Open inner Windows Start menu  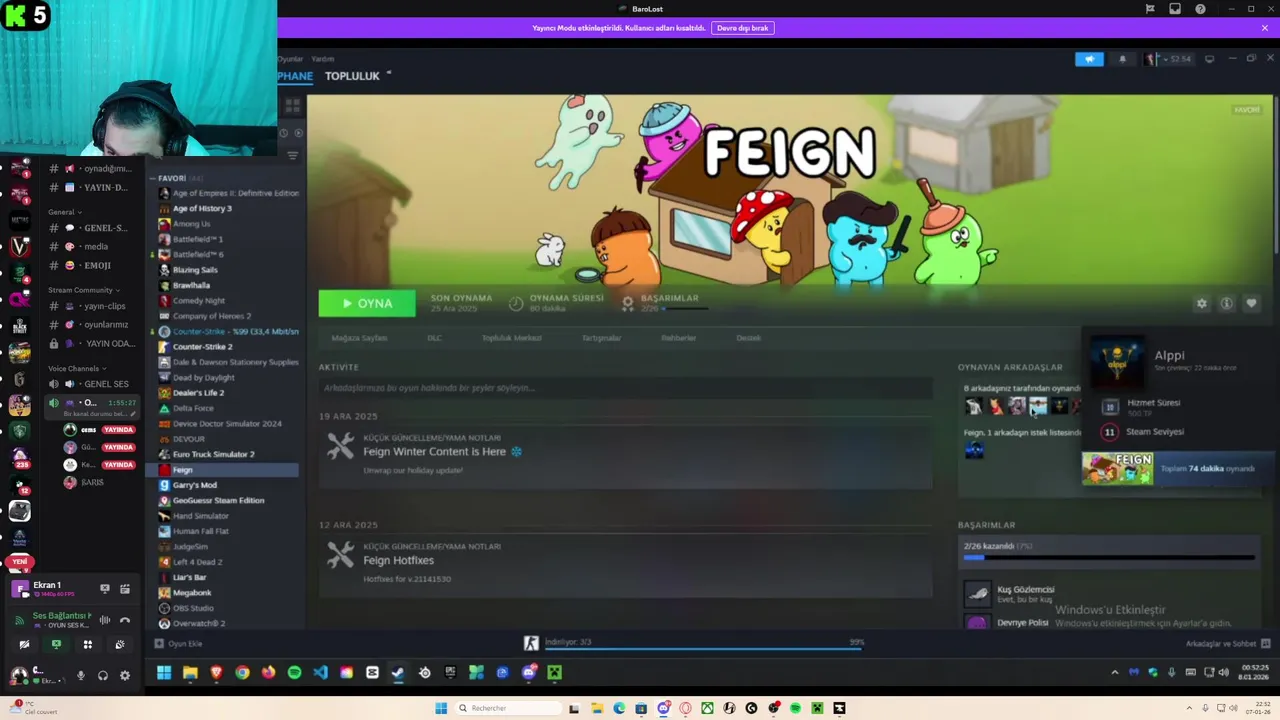coord(164,673)
